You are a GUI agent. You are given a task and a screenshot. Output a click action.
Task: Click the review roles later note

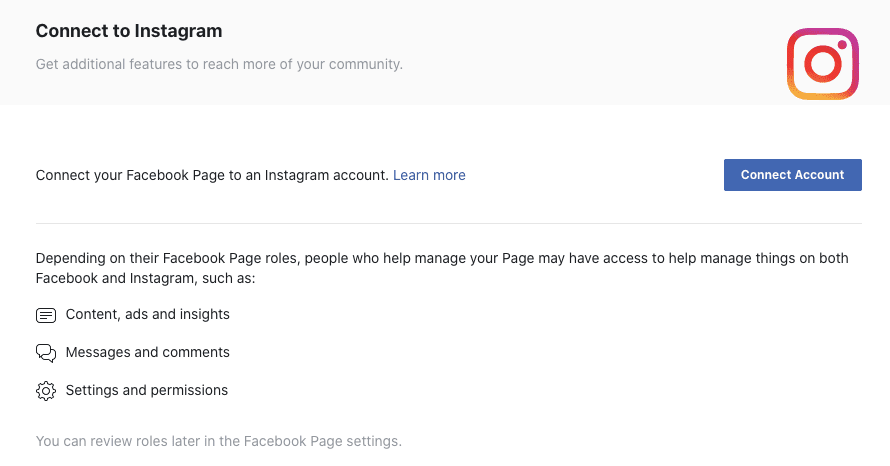click(219, 441)
